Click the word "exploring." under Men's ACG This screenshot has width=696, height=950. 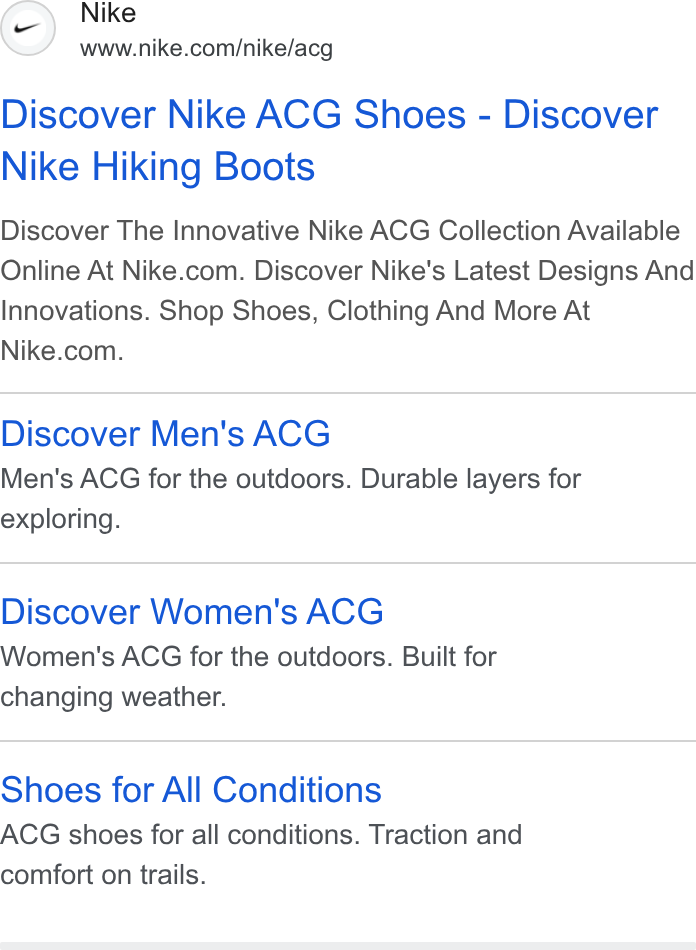[x=61, y=519]
